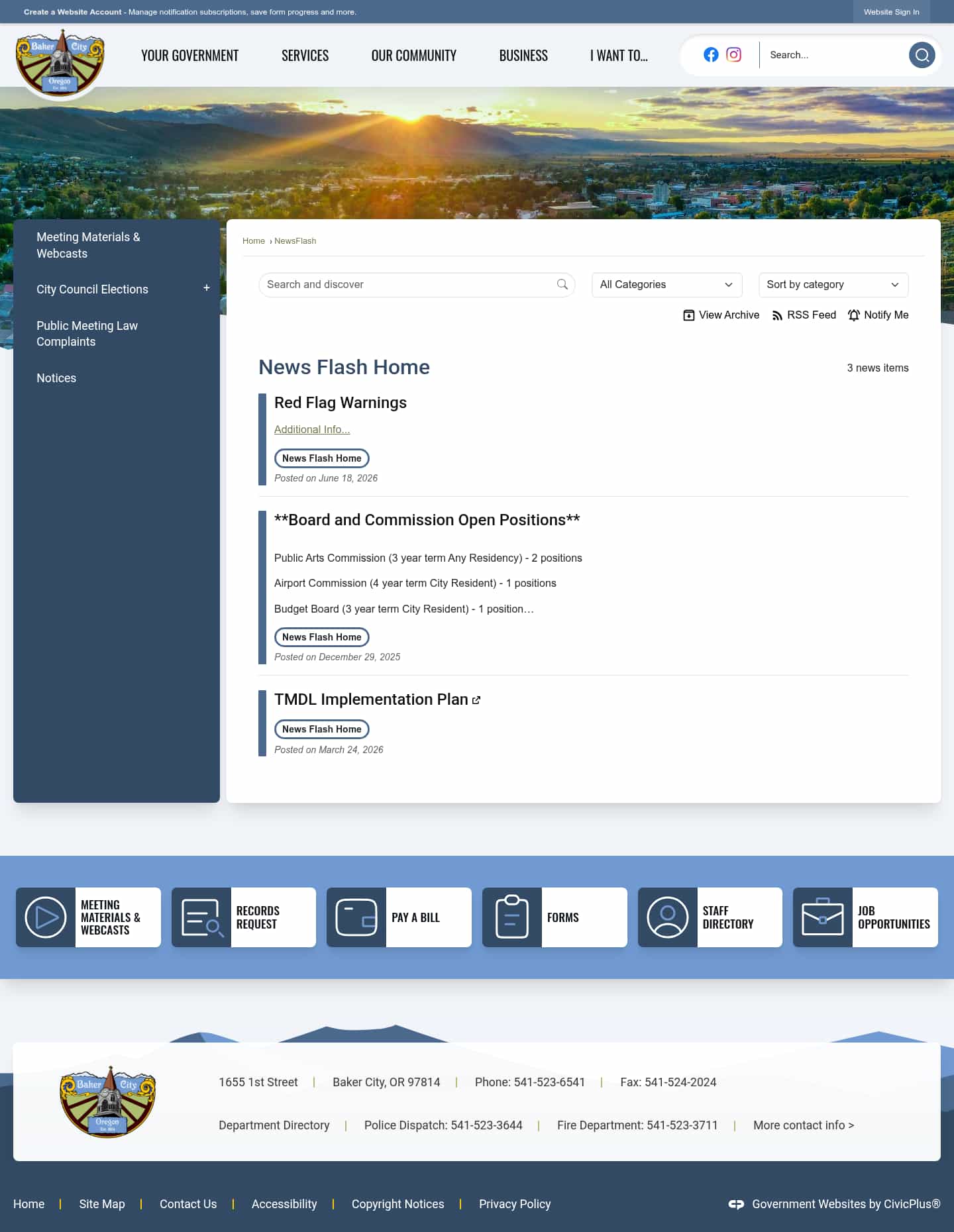
Task: Open the Facebook icon link
Action: (711, 55)
